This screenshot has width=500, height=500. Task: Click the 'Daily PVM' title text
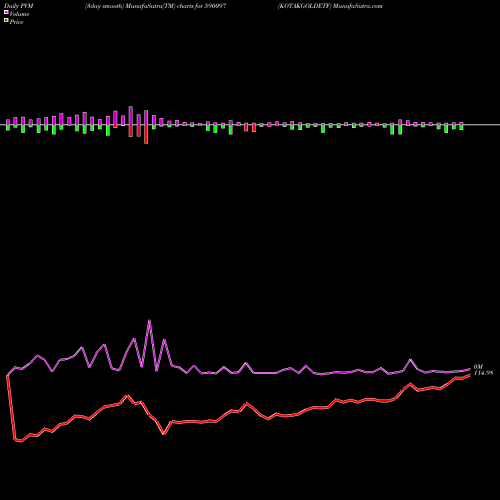[19, 6]
